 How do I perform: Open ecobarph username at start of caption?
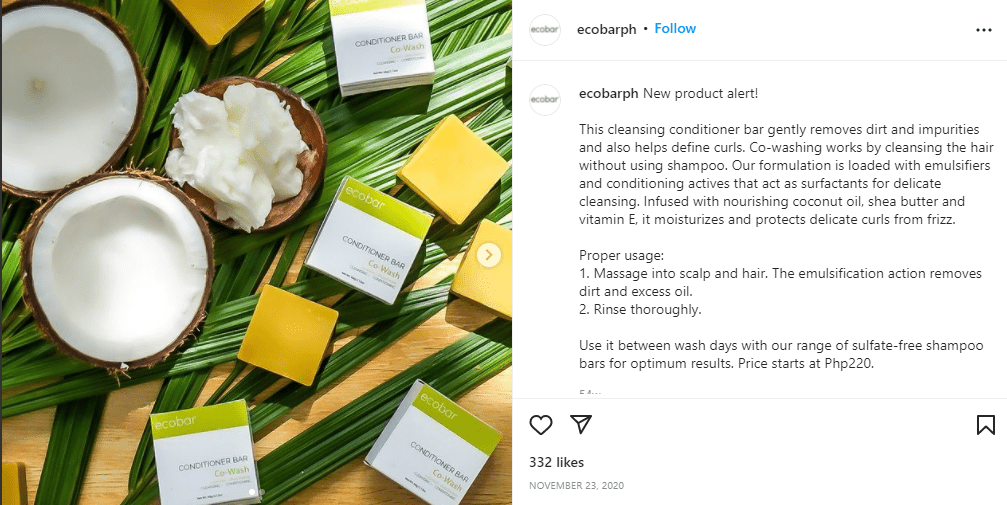pyautogui.click(x=608, y=93)
